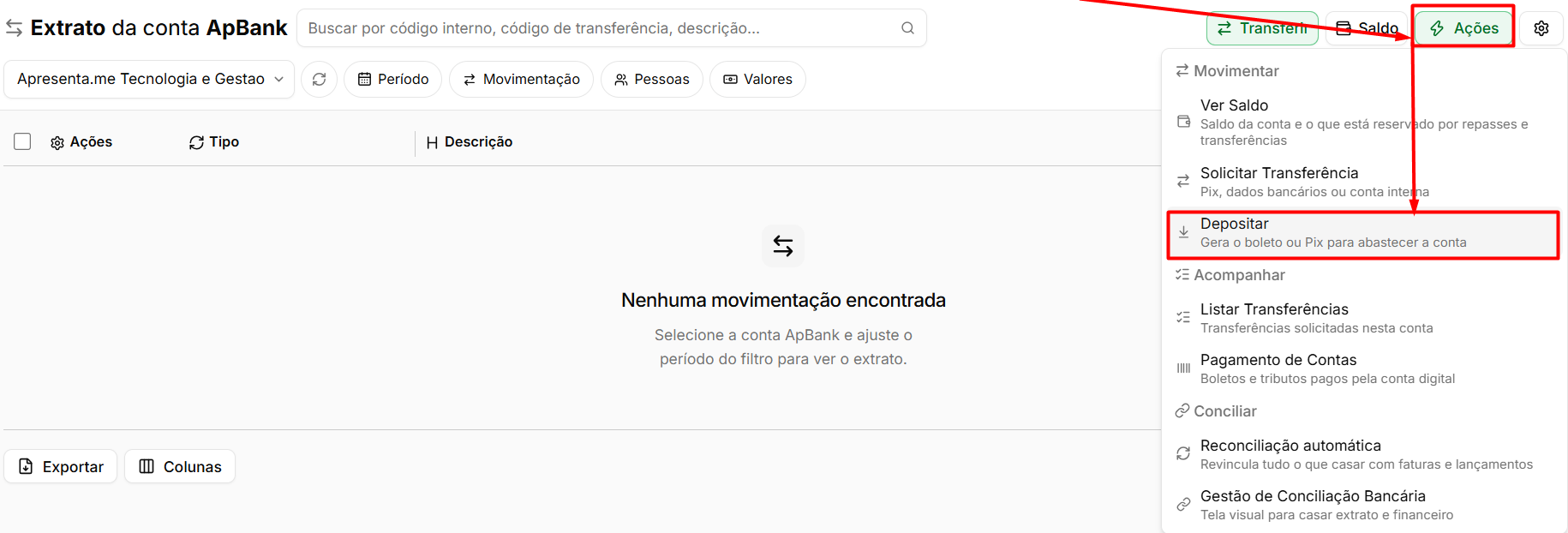This screenshot has height=533, width=1568.
Task: Click the Nenhuma movimentação encontrada message
Action: point(783,300)
